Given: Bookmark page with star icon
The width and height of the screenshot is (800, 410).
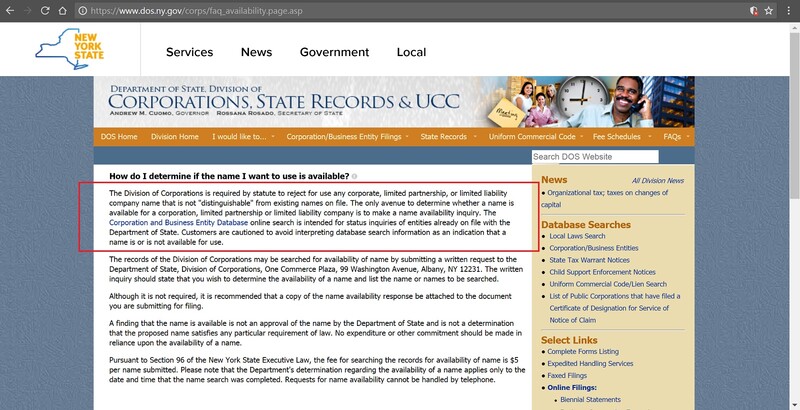Looking at the screenshot, I should tap(768, 11).
